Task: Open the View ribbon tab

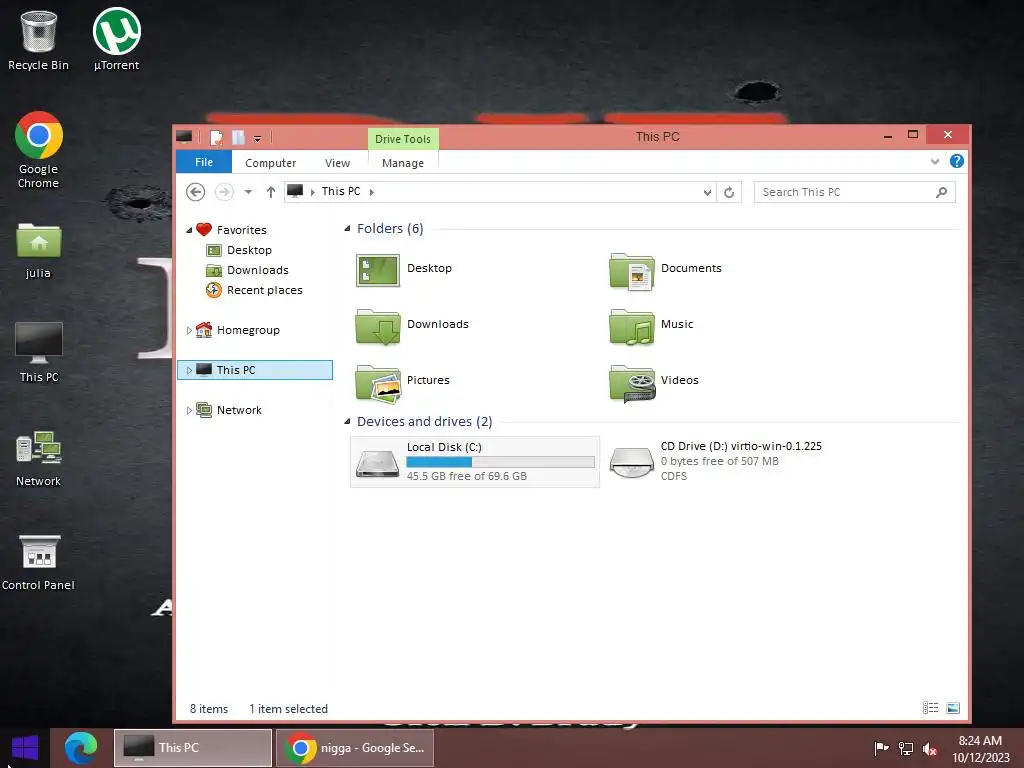Action: click(338, 163)
